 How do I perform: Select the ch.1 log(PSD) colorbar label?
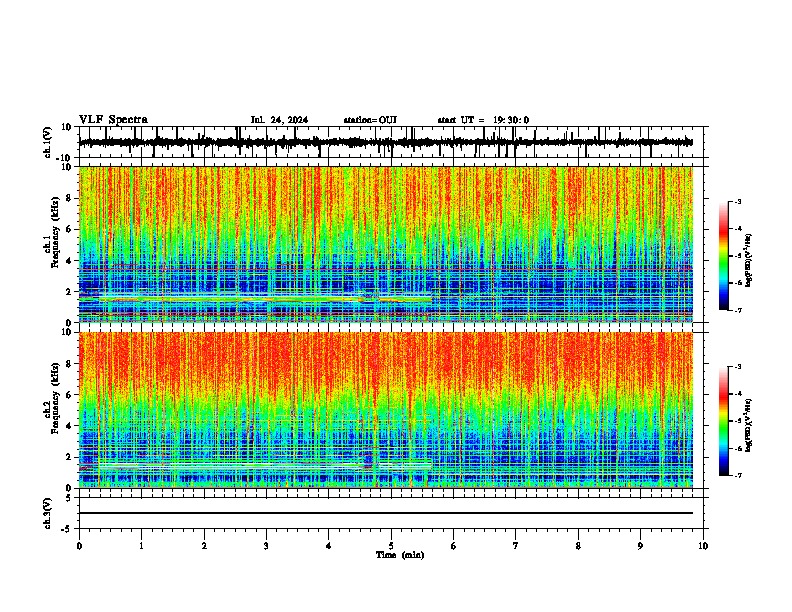click(749, 261)
